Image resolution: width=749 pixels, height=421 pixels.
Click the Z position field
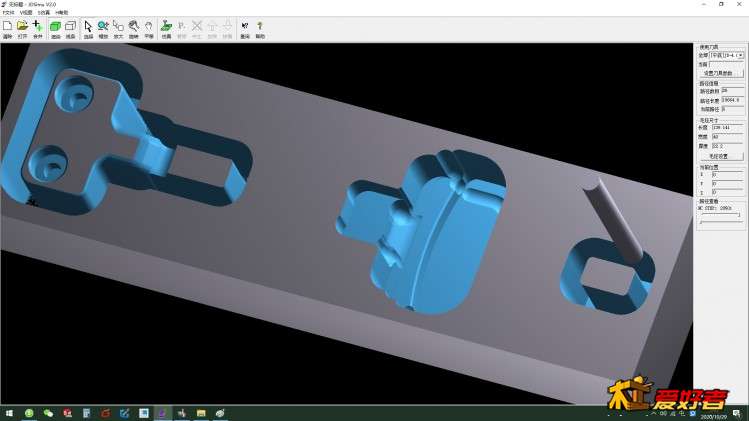[x=728, y=193]
